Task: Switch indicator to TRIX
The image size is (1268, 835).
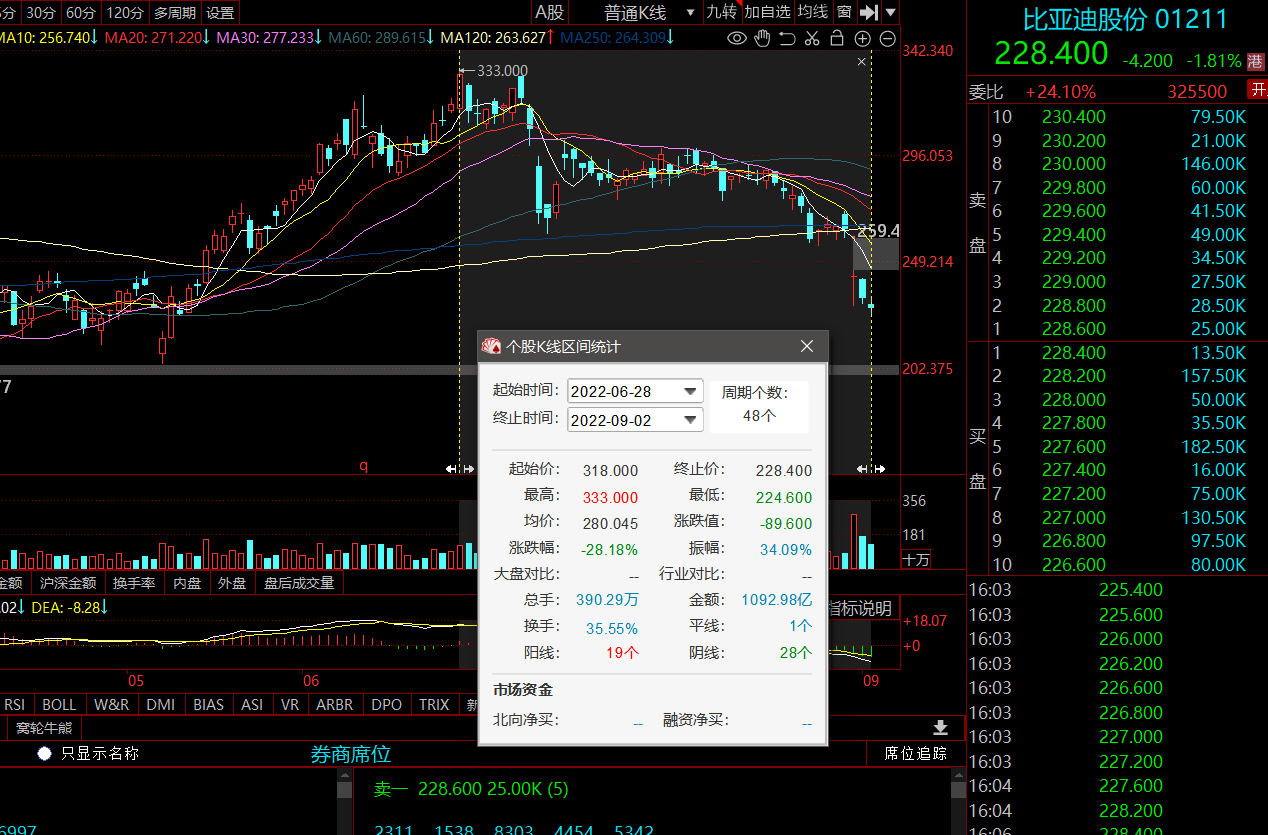Action: tap(434, 704)
